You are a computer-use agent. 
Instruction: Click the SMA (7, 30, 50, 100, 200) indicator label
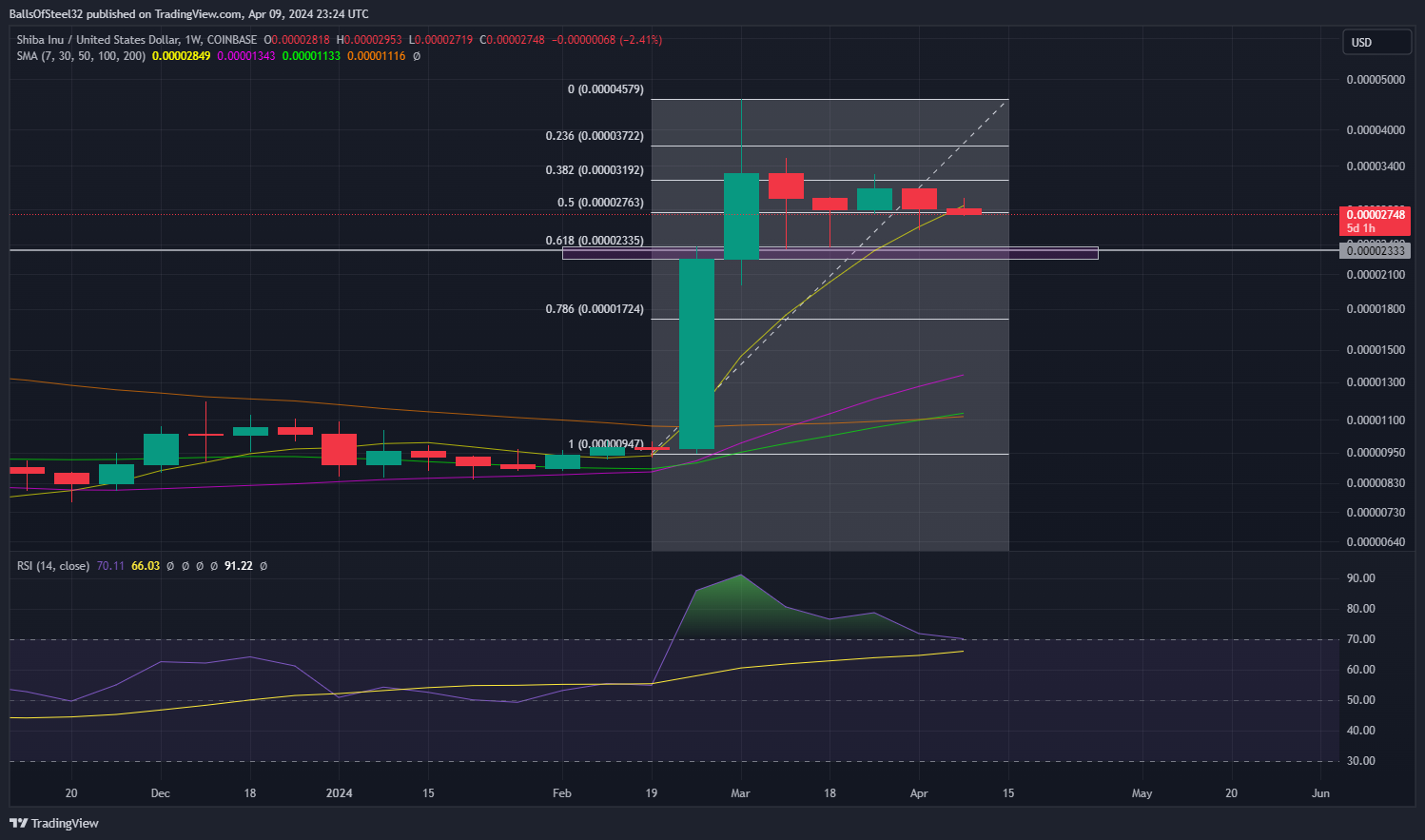81,56
